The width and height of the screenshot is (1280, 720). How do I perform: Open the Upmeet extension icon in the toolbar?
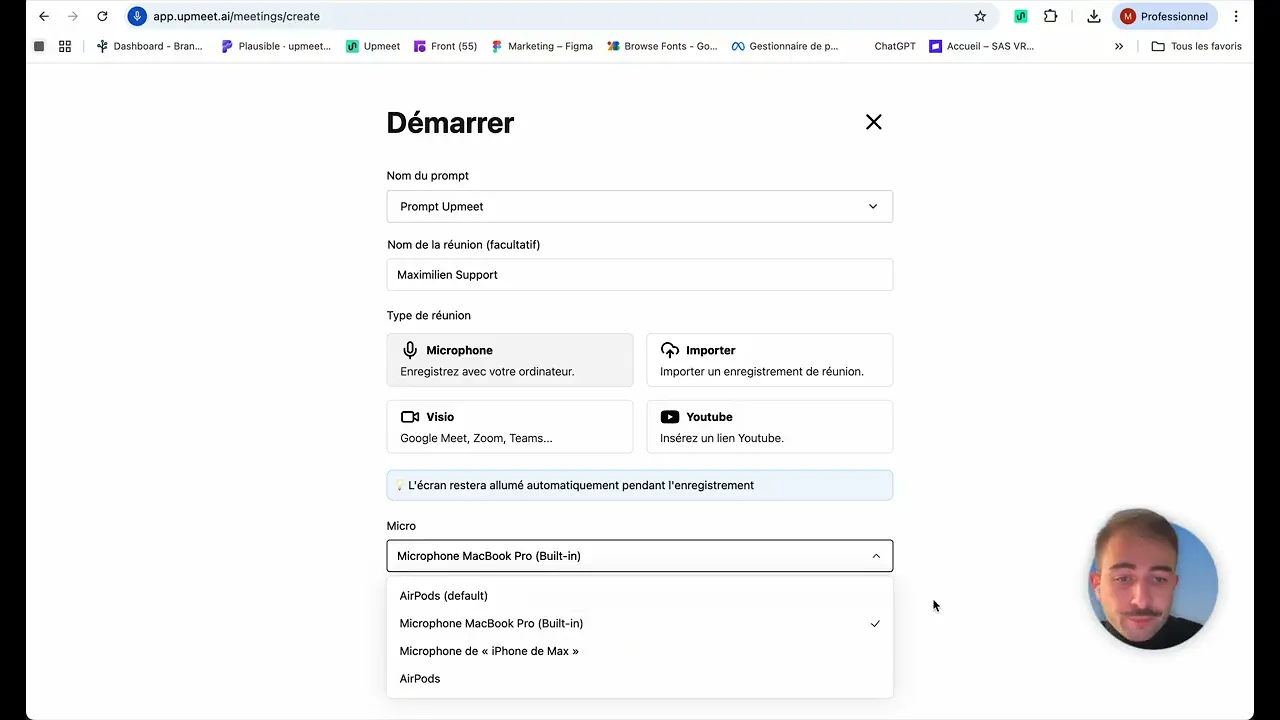click(x=1020, y=16)
